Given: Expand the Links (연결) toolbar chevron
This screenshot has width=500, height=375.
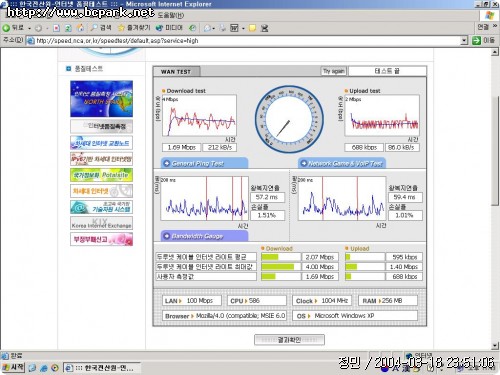Looking at the screenshot, I should coord(495,26).
